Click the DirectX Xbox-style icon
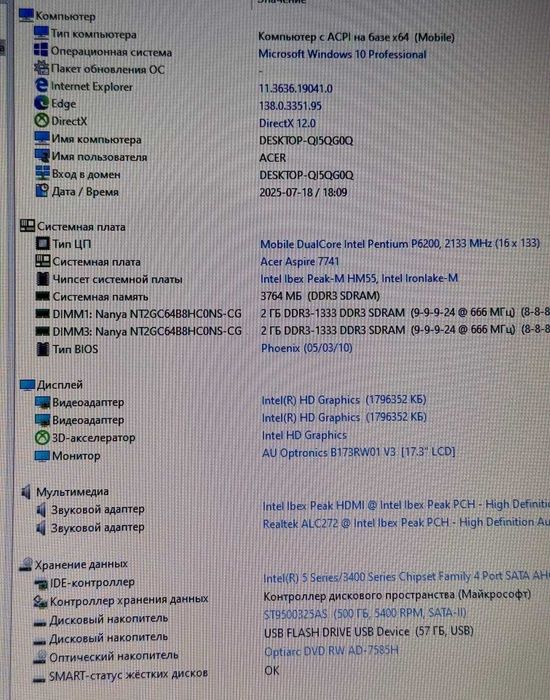 tap(42, 121)
